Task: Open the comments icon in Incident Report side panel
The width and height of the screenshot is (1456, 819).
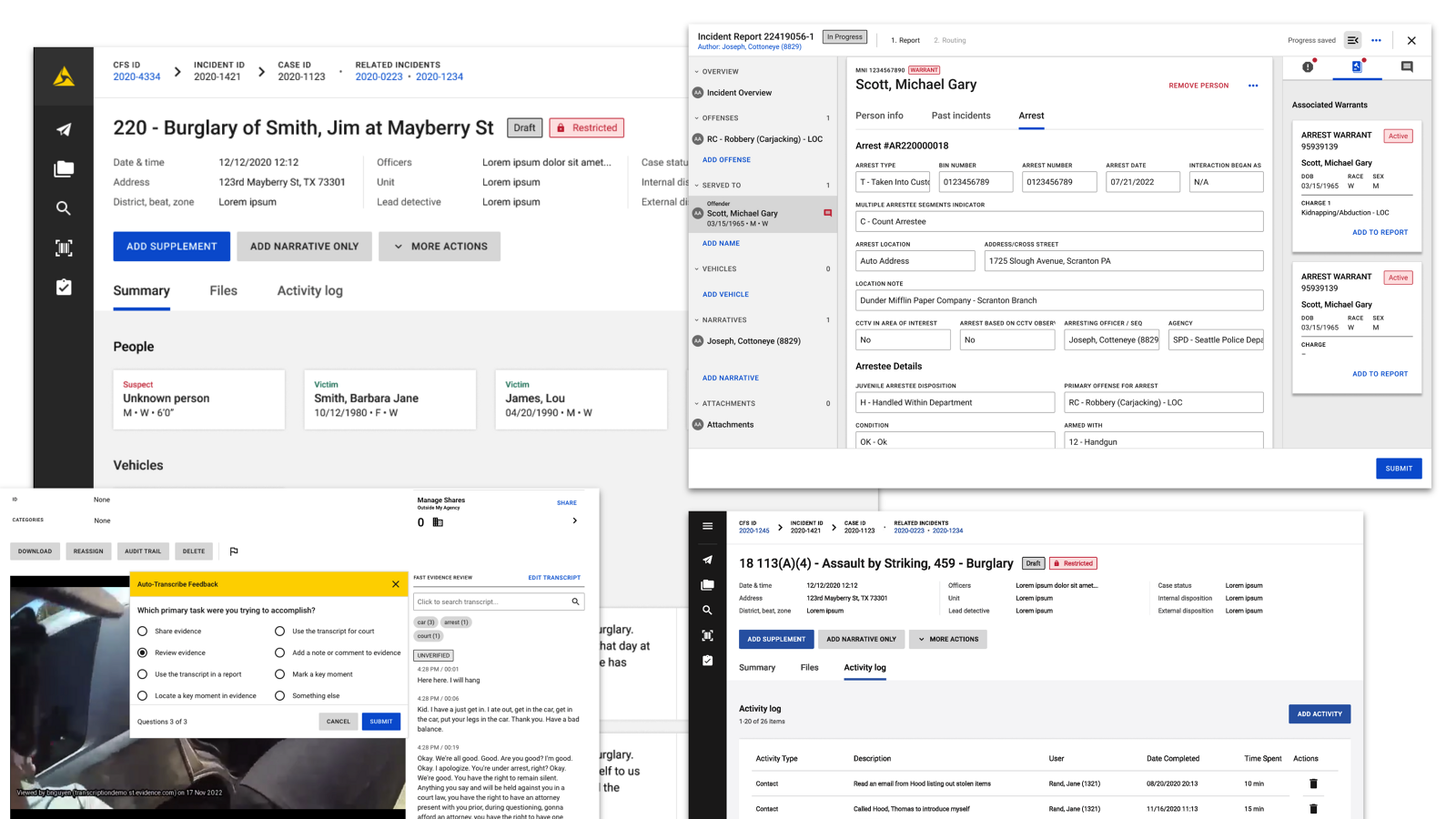Action: tap(1407, 66)
